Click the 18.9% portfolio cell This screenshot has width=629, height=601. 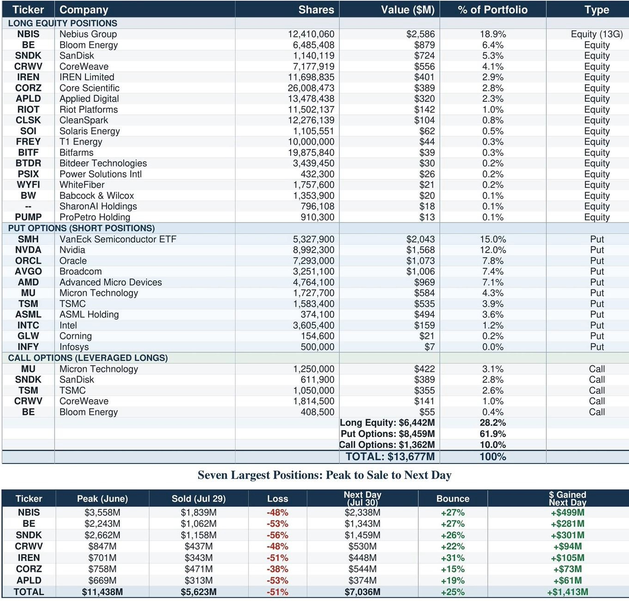pos(493,34)
